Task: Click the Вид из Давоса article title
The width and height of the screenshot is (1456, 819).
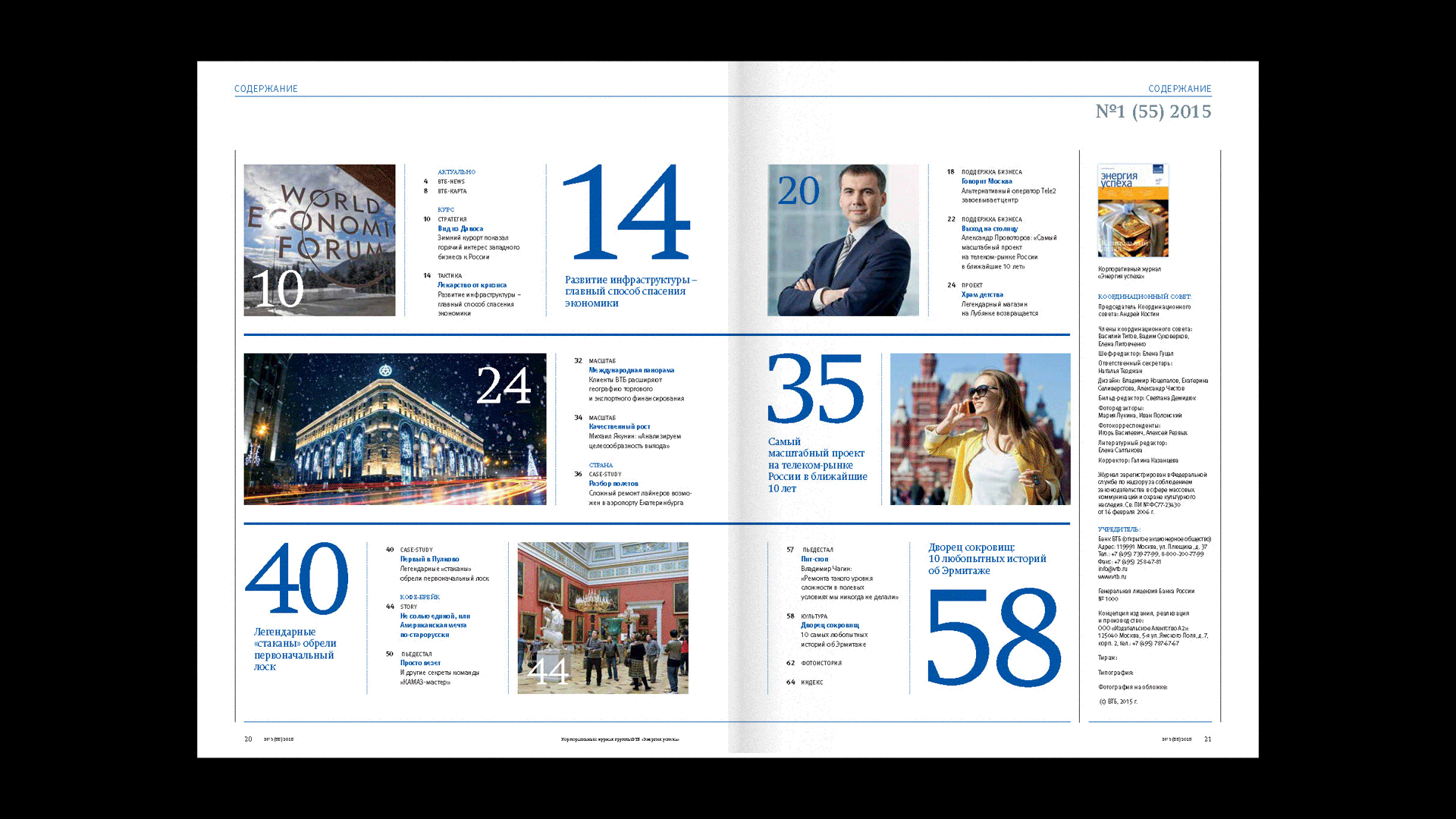Action: coord(460,228)
